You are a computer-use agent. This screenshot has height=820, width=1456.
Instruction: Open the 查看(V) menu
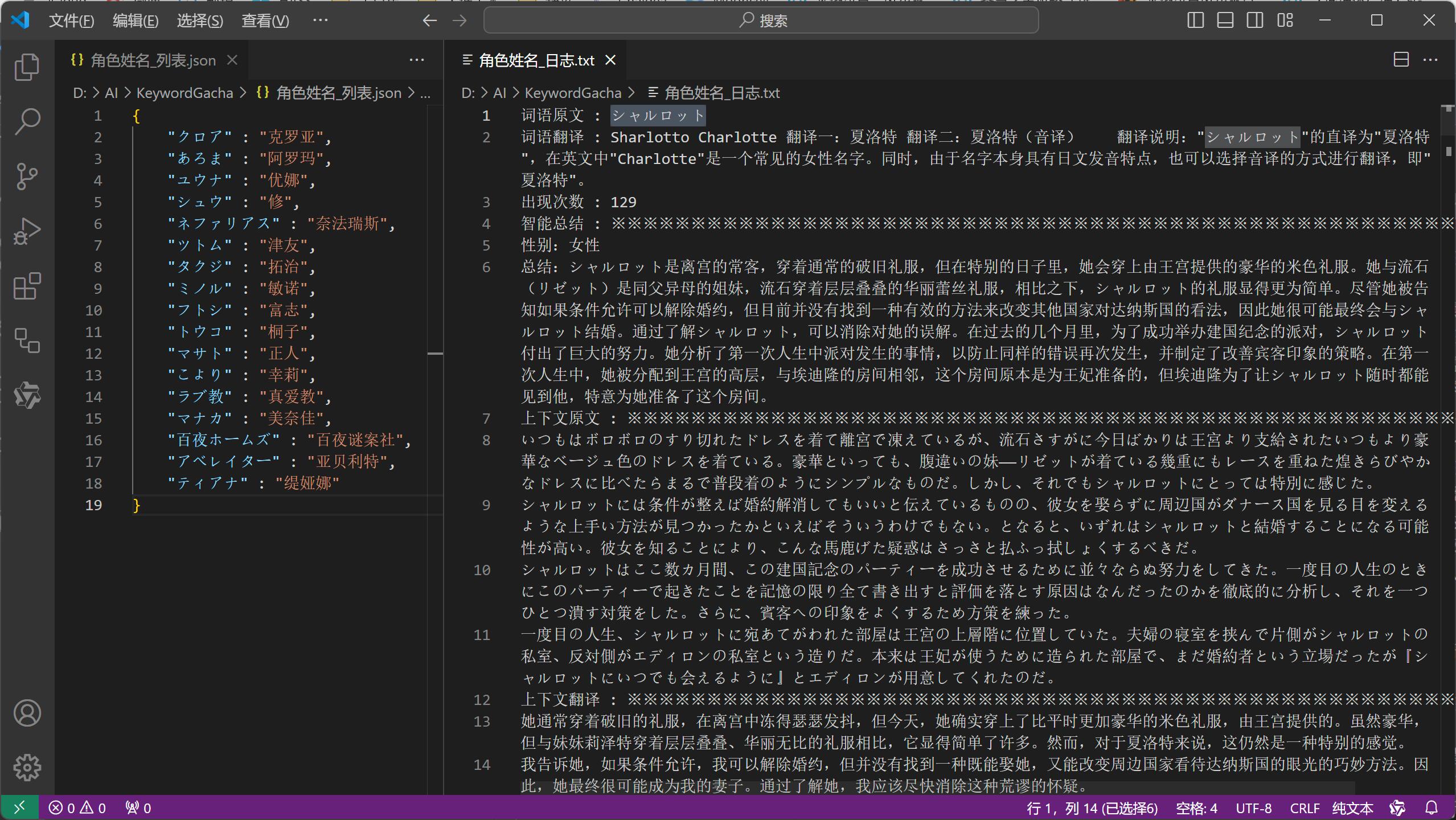[265, 21]
